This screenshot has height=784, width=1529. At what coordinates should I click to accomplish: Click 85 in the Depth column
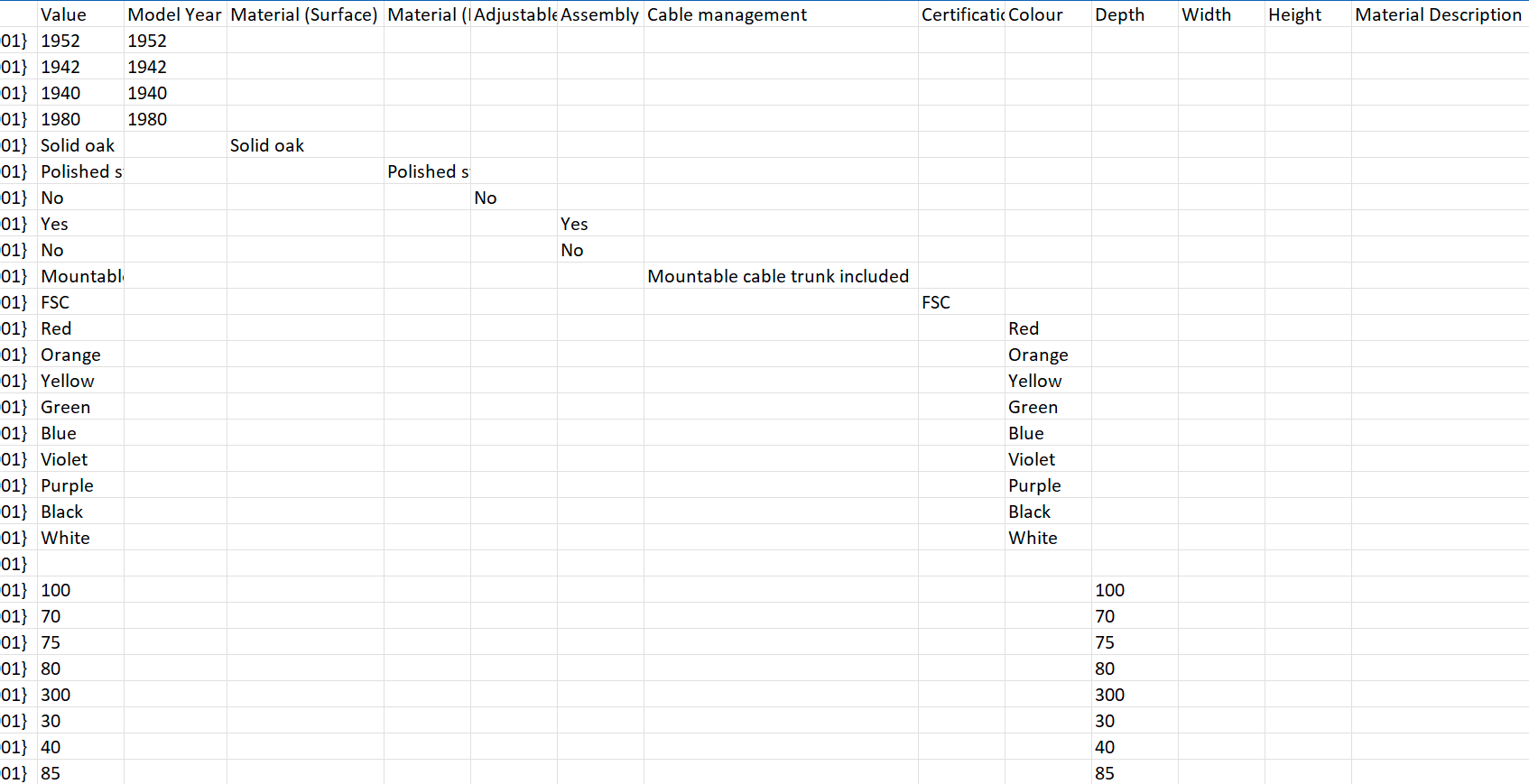coord(1135,772)
